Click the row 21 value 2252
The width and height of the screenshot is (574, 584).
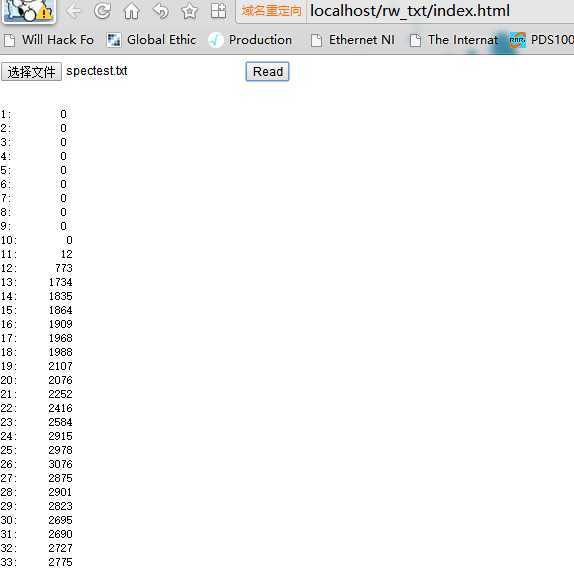click(x=60, y=394)
